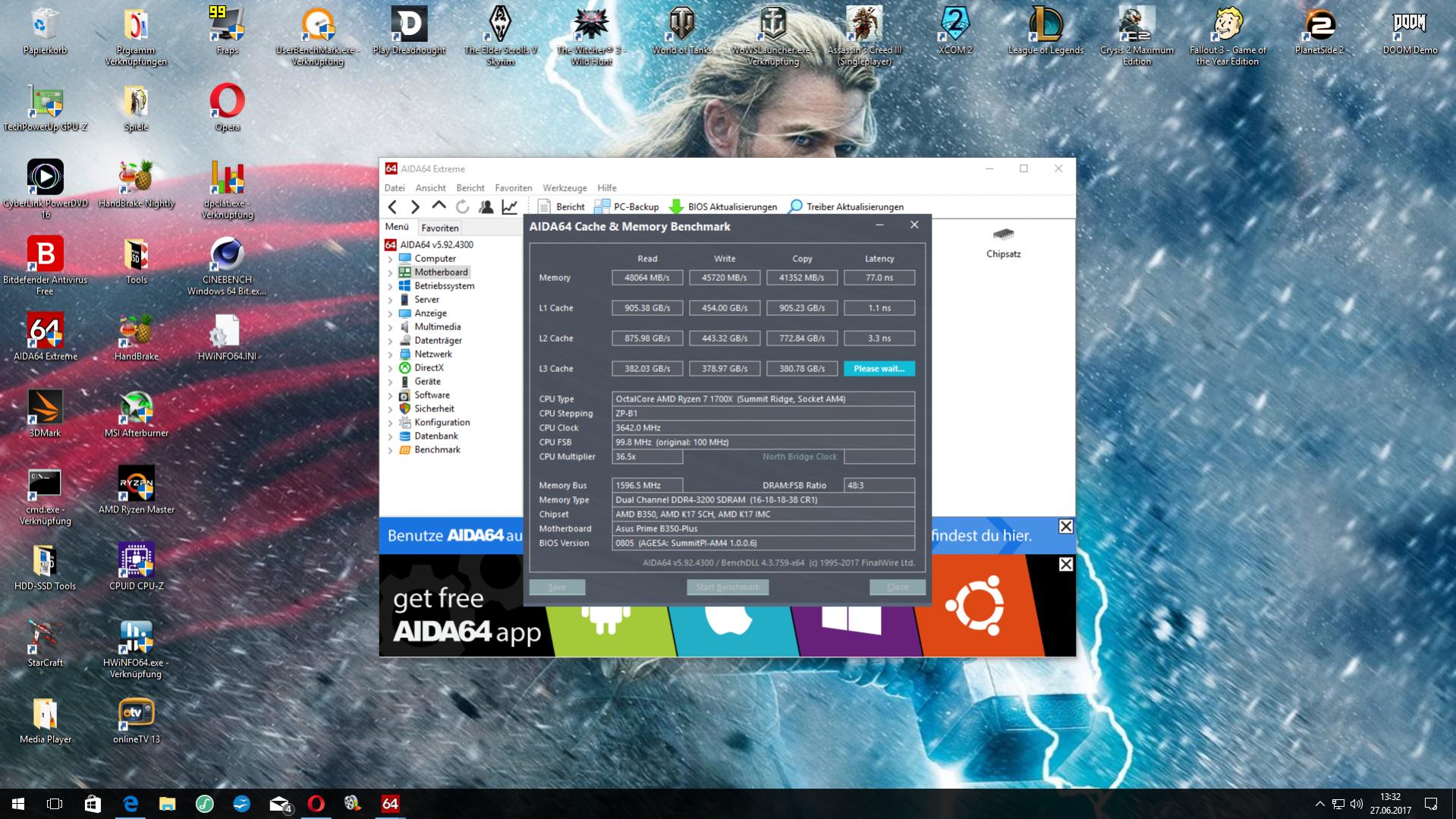
Task: Open the Favoriten menu in menu bar
Action: pos(514,187)
